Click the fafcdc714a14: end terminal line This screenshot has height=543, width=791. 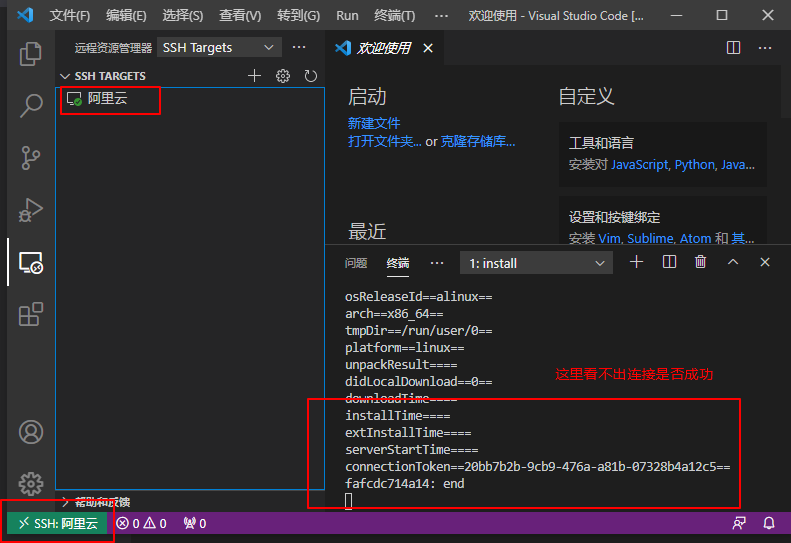[x=405, y=483]
